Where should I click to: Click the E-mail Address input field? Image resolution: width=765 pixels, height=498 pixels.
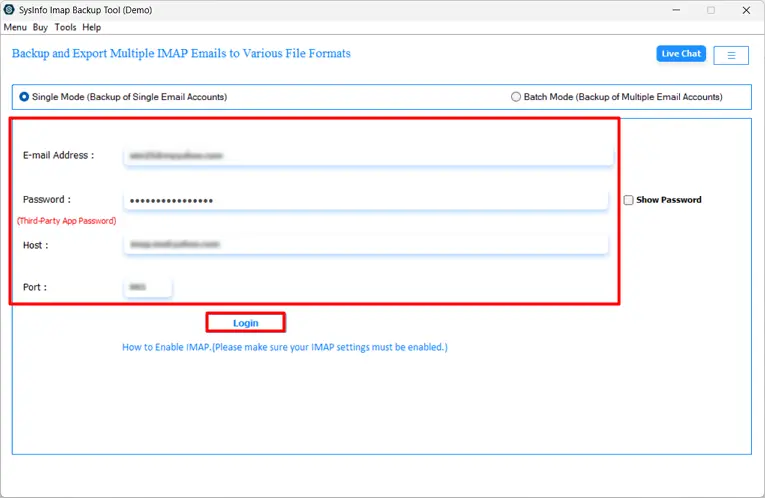pos(368,156)
